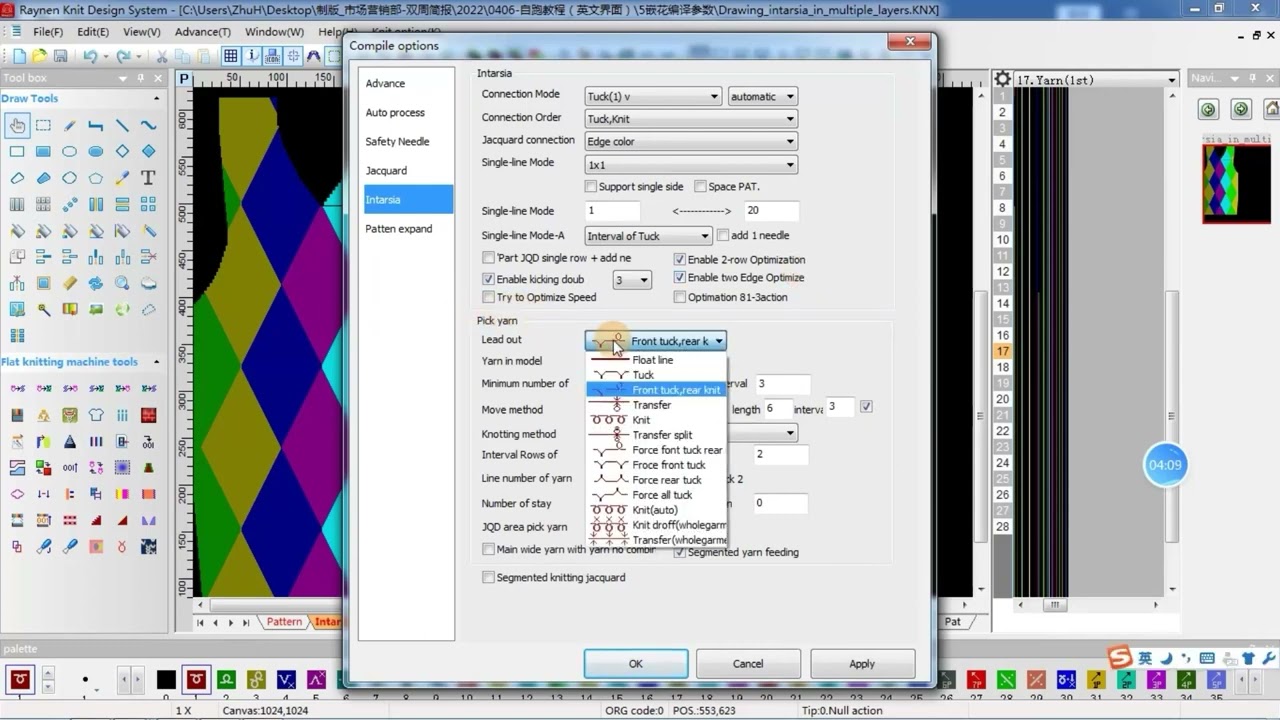This screenshot has width=1280, height=720.
Task: Switch to the Pattern sheet tab
Action: pos(284,621)
